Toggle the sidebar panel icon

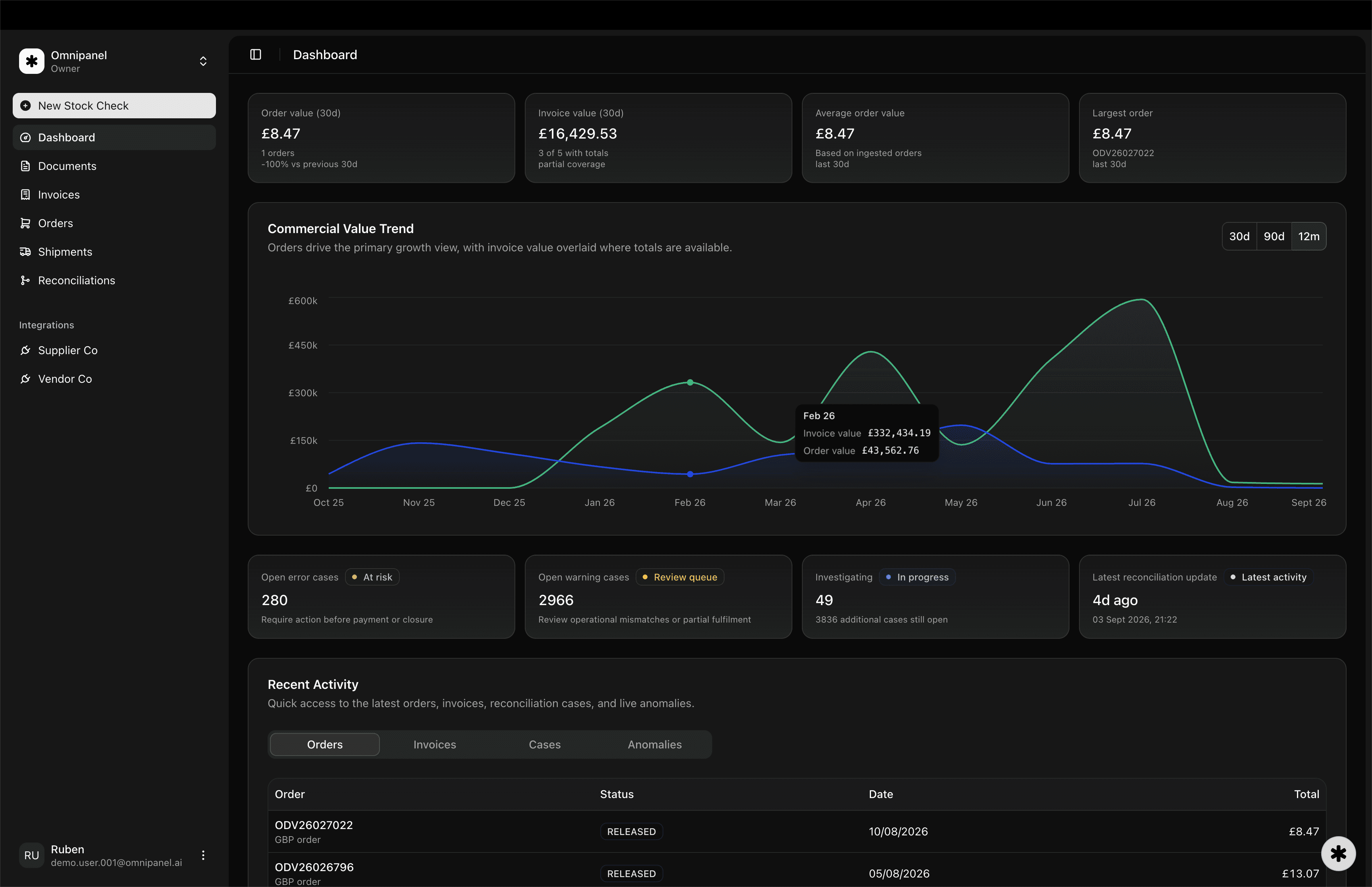[x=256, y=55]
